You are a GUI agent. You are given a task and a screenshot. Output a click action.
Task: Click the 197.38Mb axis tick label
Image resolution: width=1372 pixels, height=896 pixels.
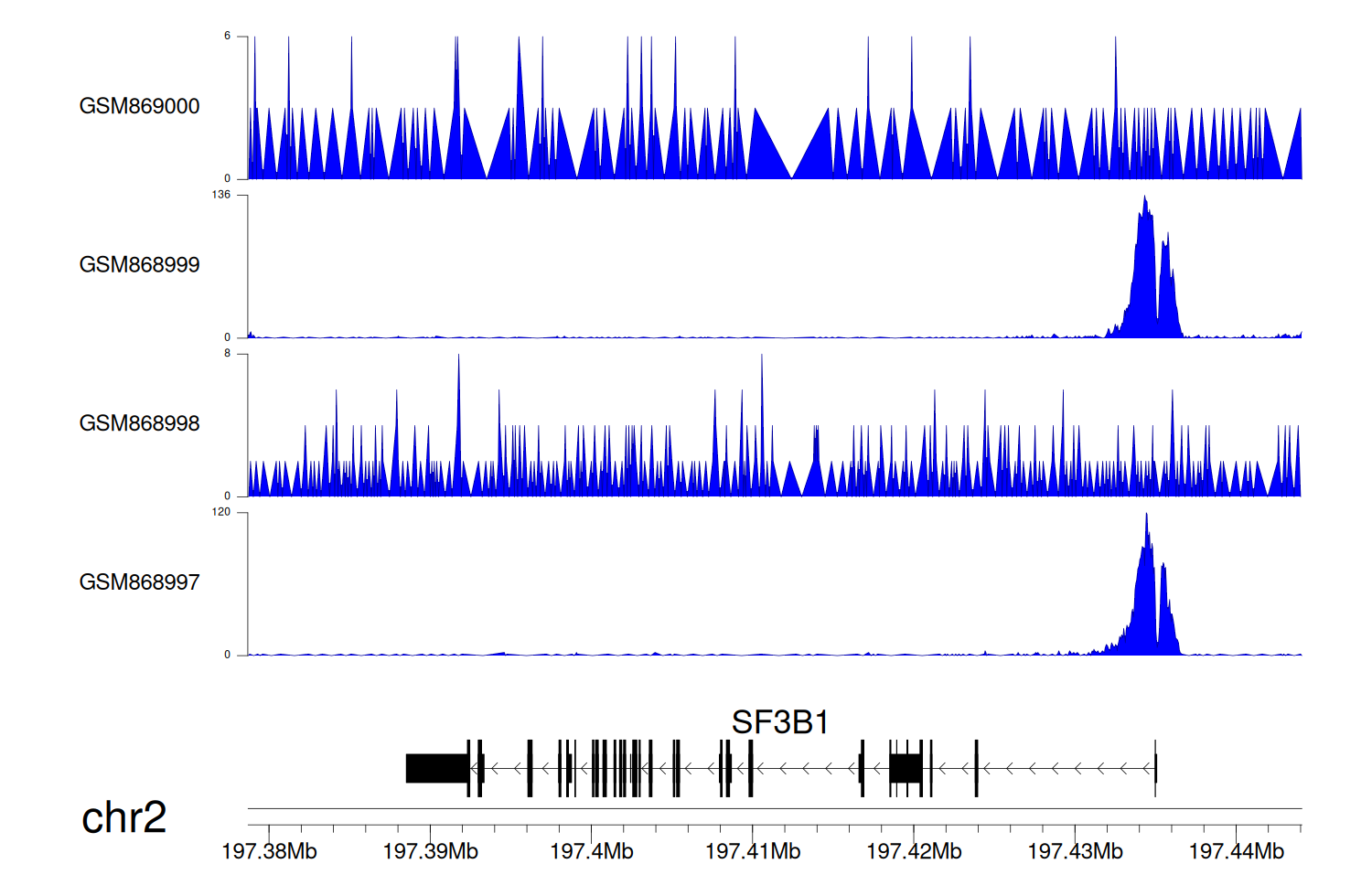point(269,851)
